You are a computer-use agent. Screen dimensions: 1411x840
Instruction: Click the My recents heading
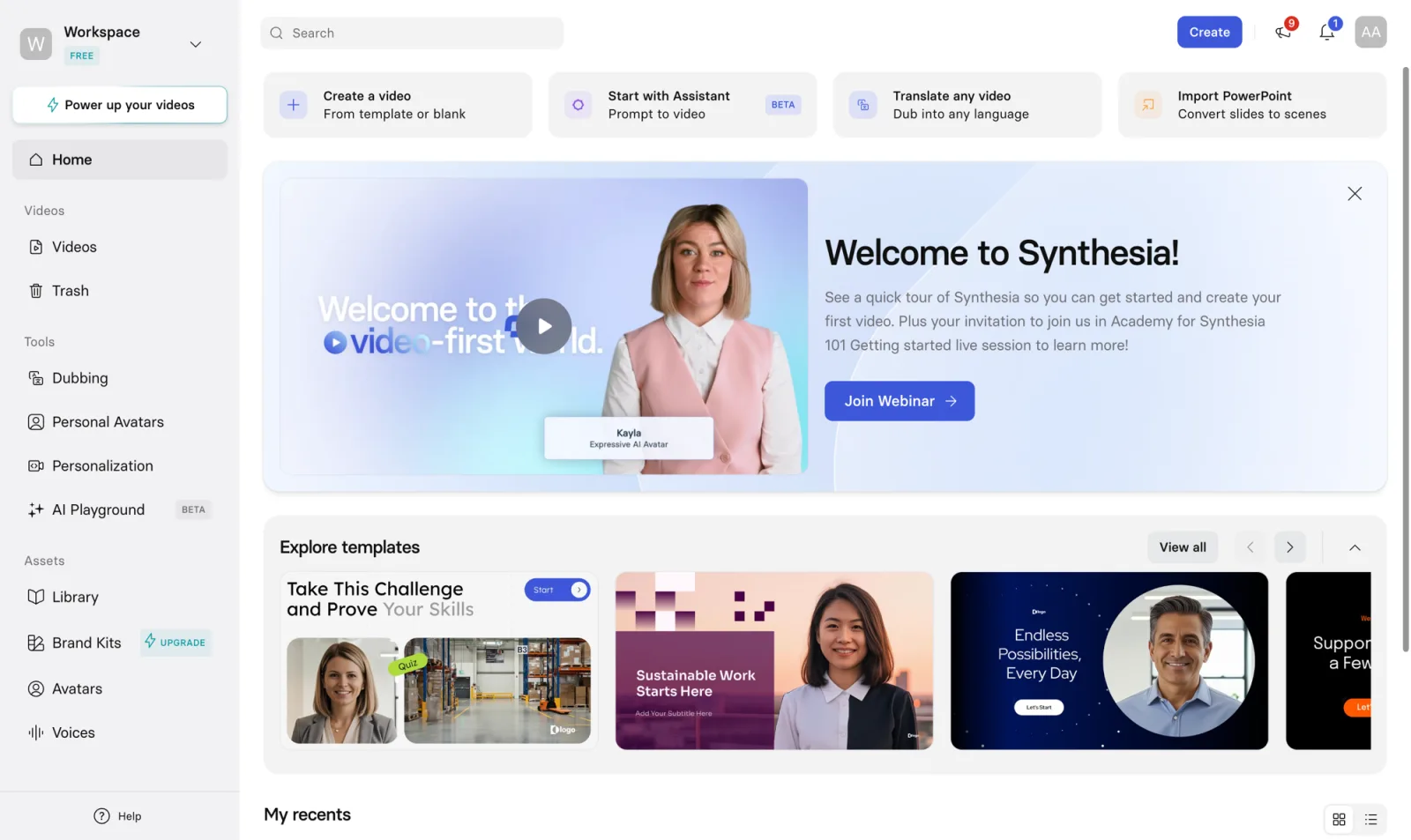tap(307, 815)
